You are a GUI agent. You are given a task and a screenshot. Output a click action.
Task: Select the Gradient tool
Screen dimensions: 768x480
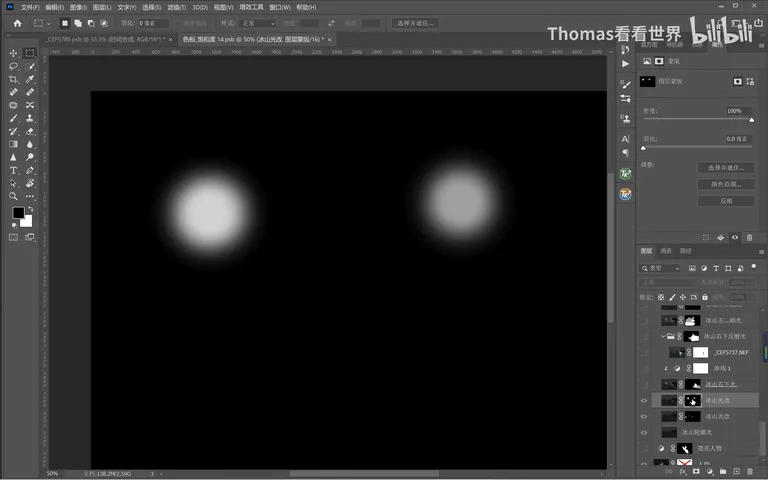coord(13,144)
